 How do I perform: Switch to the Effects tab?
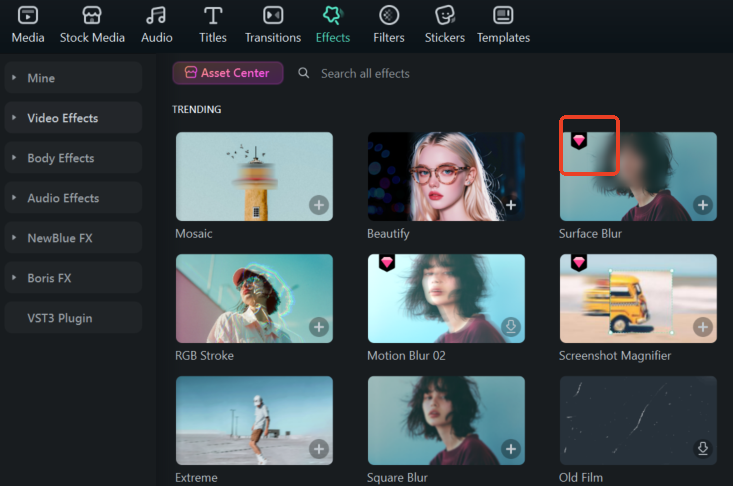[x=333, y=25]
